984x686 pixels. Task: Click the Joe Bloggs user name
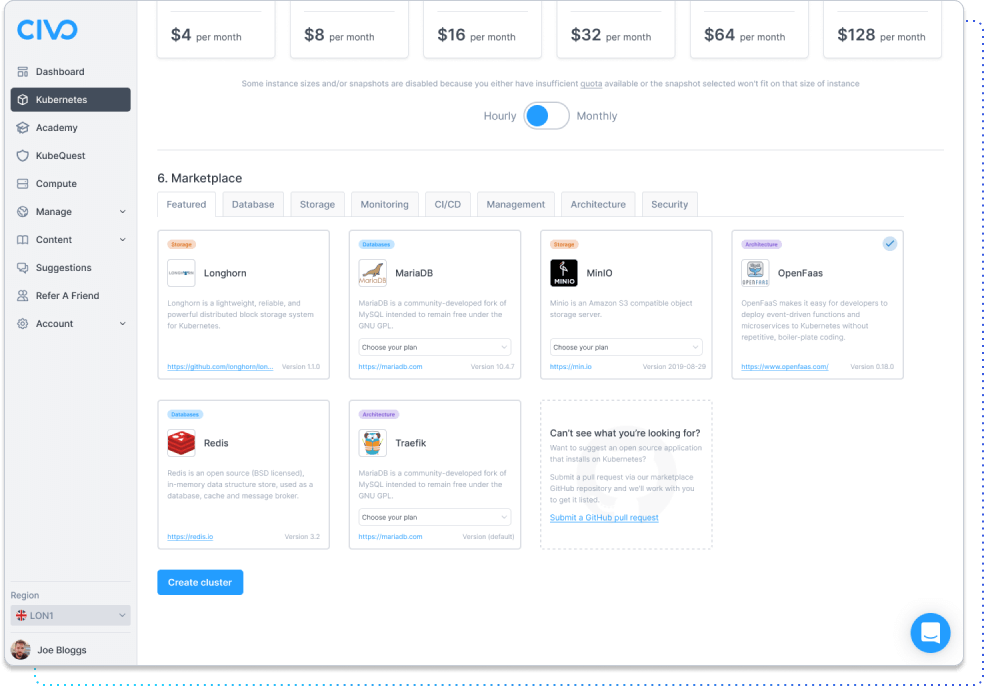point(62,650)
